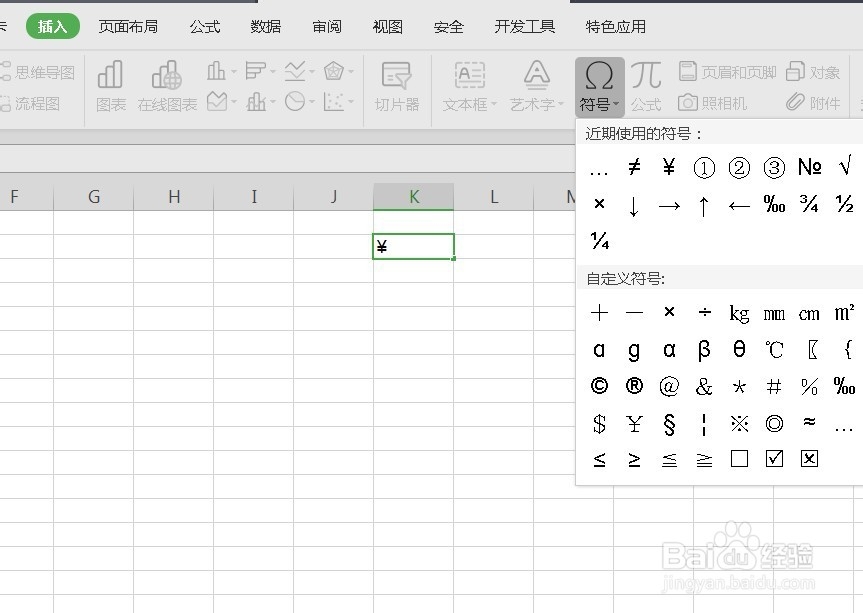The image size is (863, 613).
Task: Select column G header
Action: click(94, 197)
